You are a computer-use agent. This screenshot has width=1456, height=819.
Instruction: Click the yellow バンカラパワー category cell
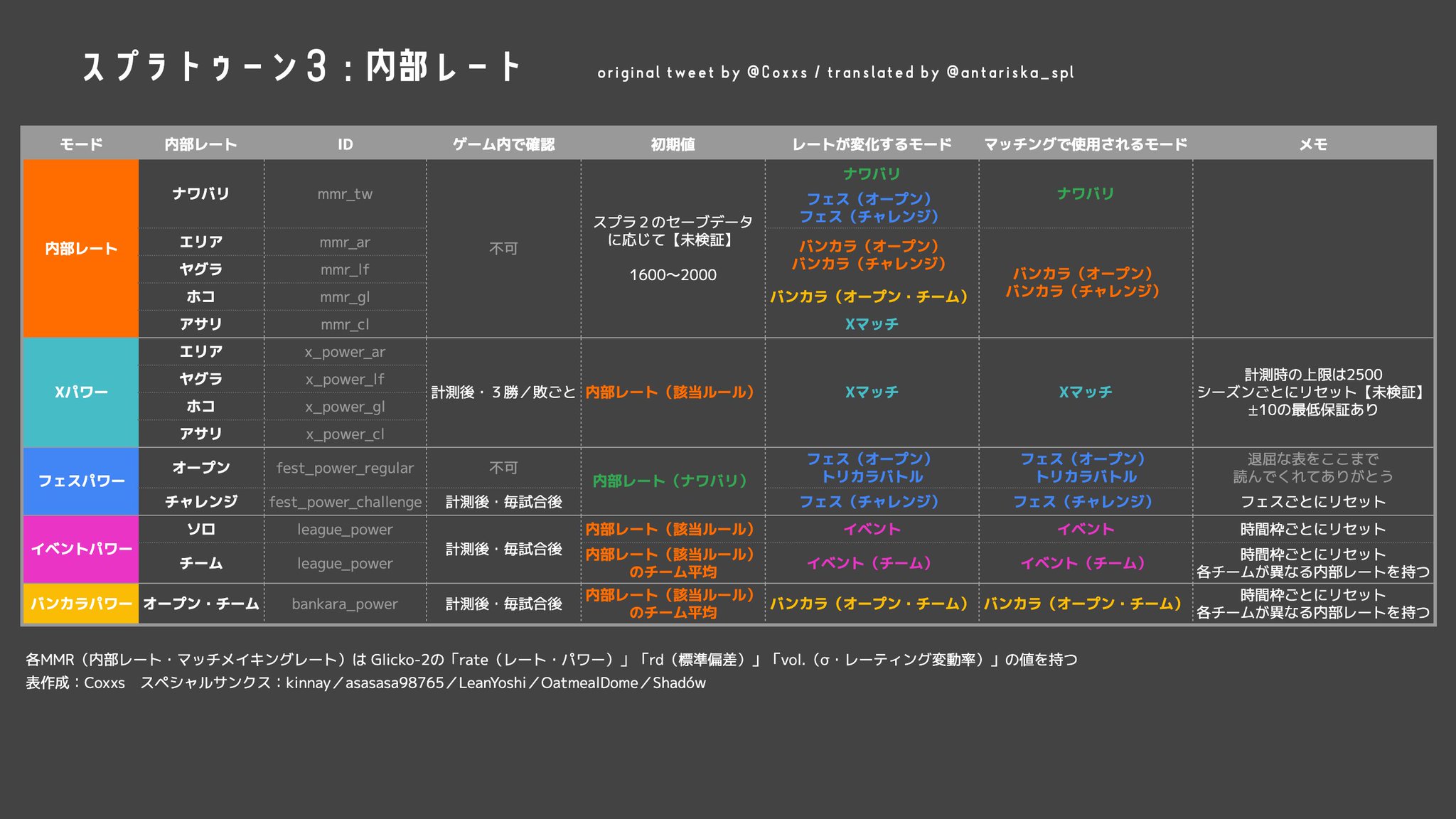81,604
